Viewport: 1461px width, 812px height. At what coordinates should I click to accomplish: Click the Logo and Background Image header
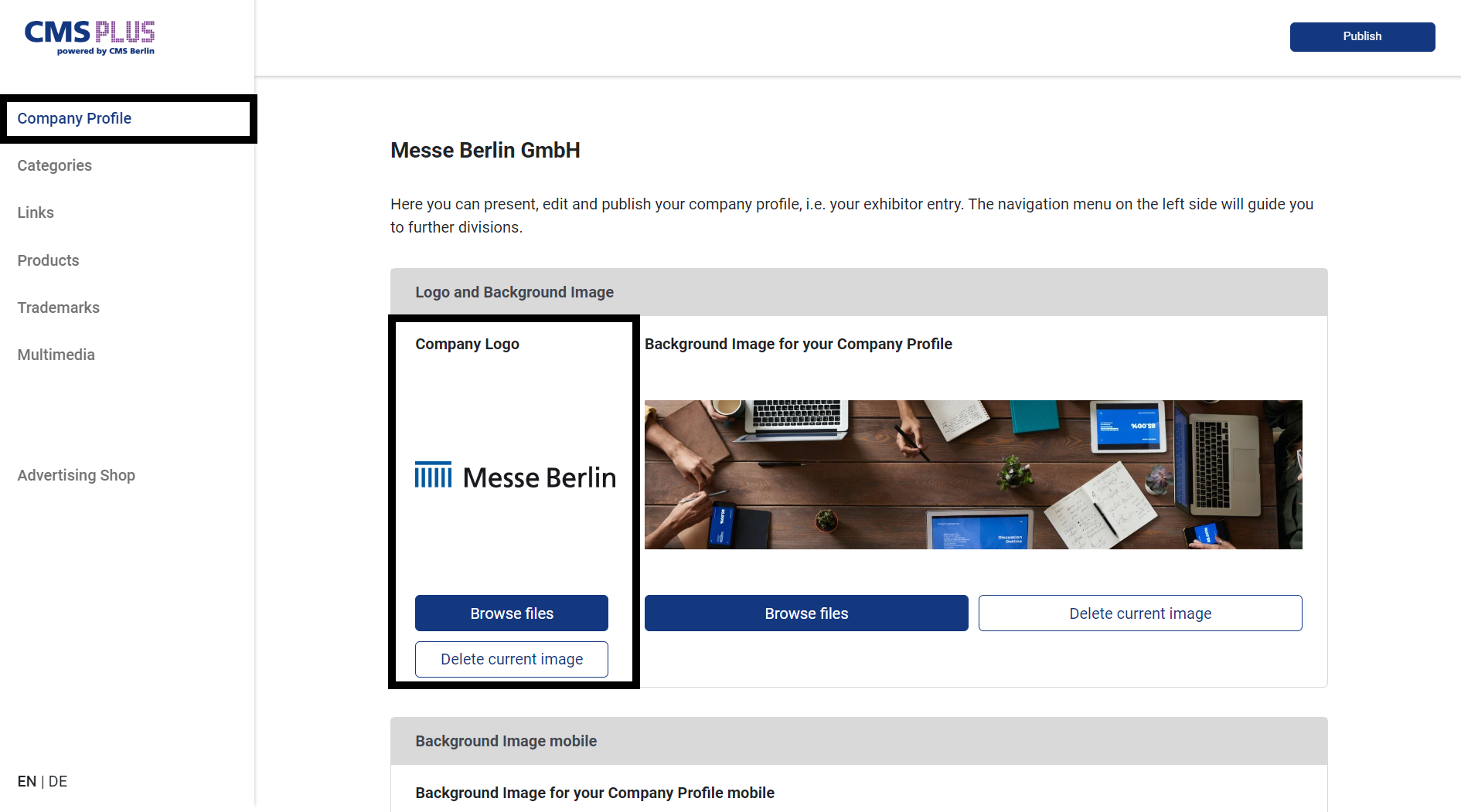[x=859, y=292]
